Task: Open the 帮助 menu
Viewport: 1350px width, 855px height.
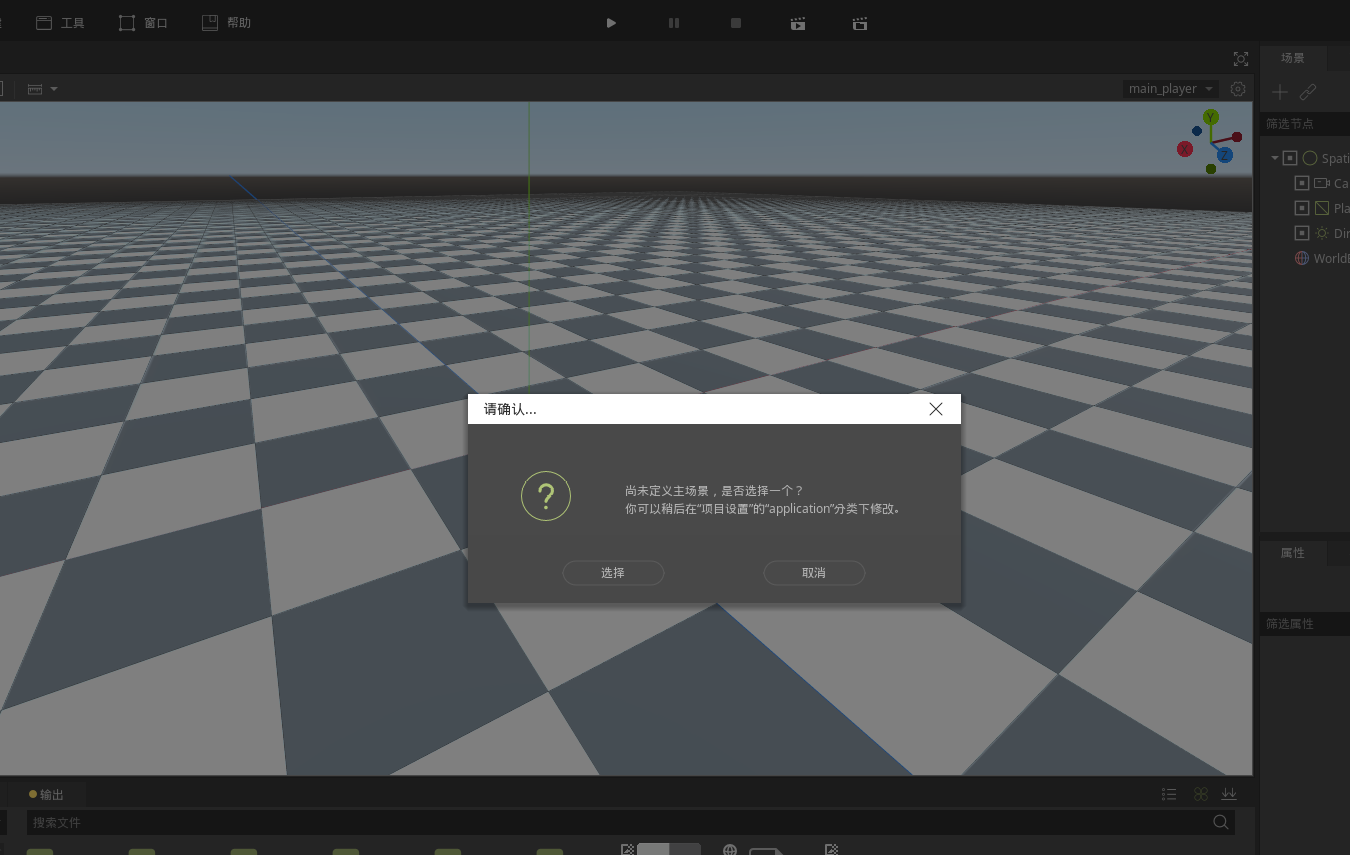Action: (x=226, y=23)
